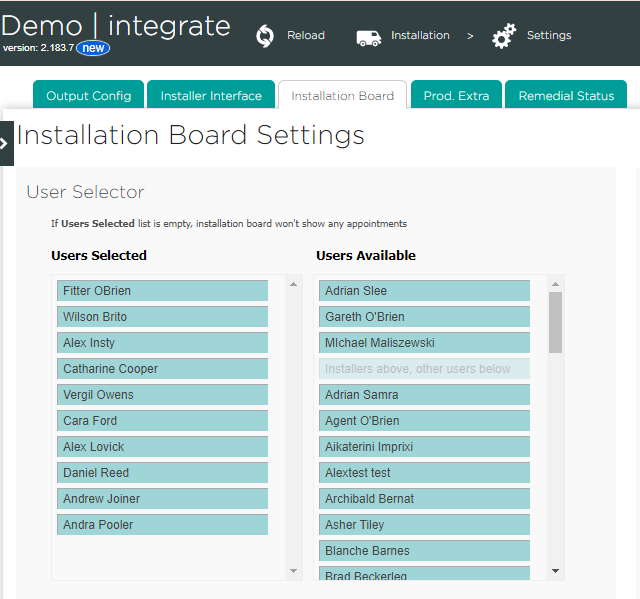Click the blue 'new' version badge
Screen dimensions: 640x599
[93, 48]
